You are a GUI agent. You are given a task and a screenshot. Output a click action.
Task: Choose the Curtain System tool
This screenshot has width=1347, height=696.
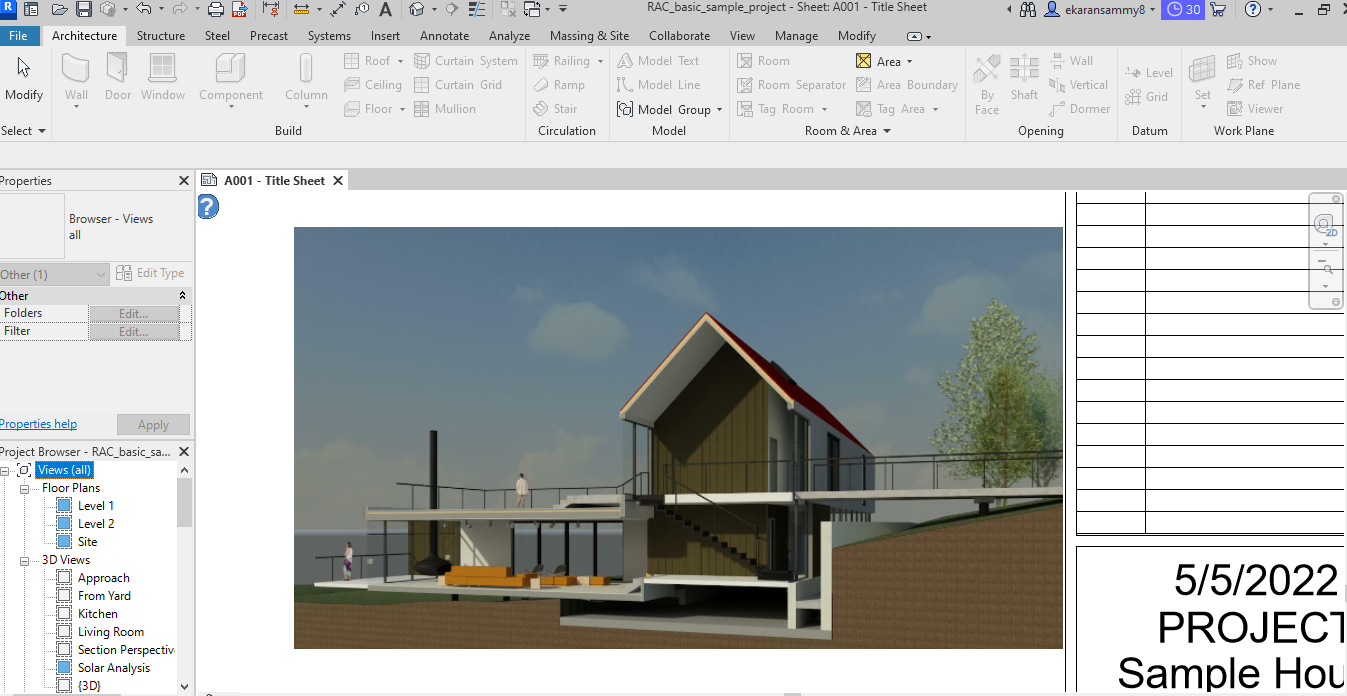tap(466, 61)
